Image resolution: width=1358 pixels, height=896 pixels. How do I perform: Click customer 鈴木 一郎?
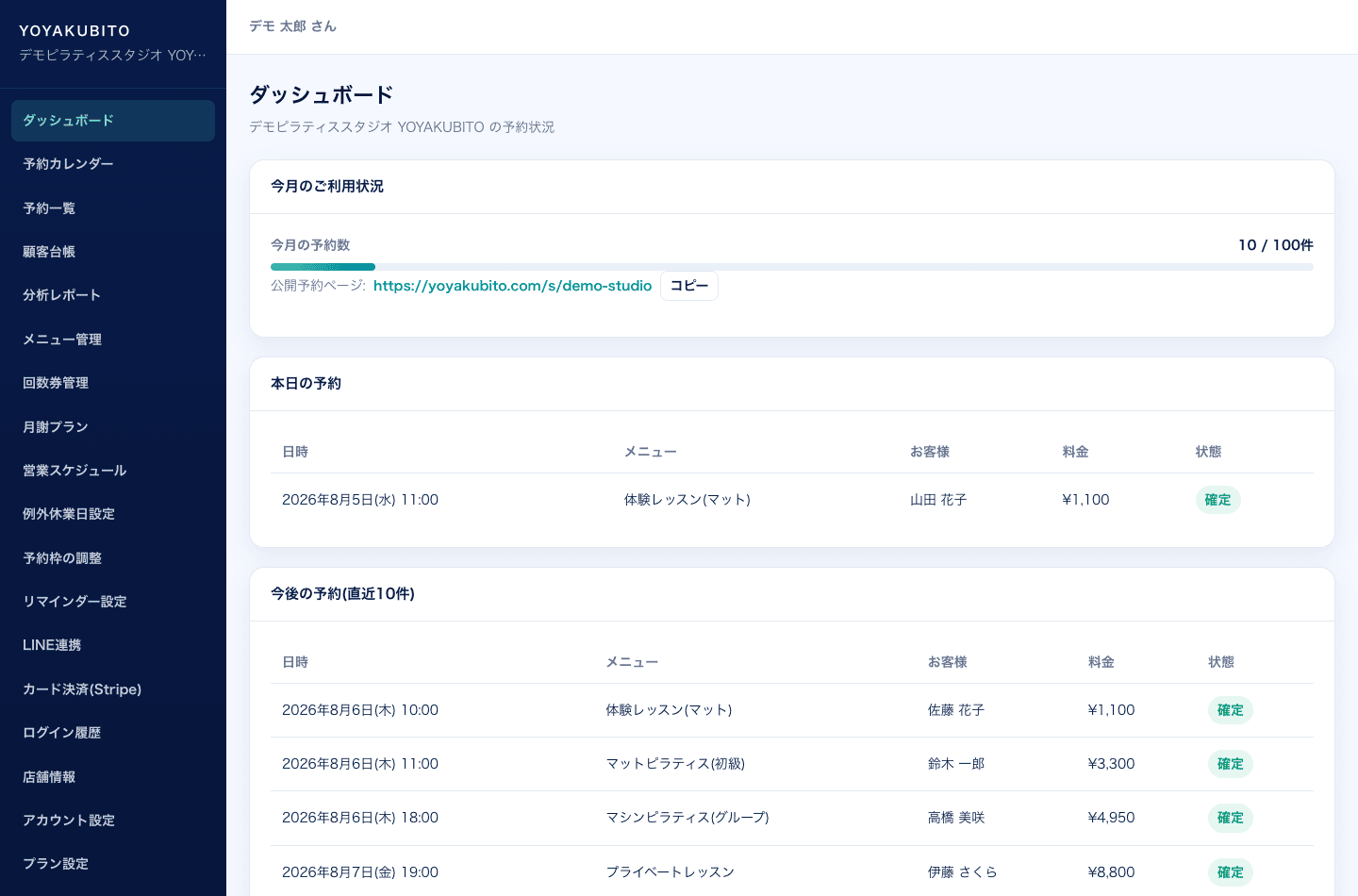click(x=956, y=764)
